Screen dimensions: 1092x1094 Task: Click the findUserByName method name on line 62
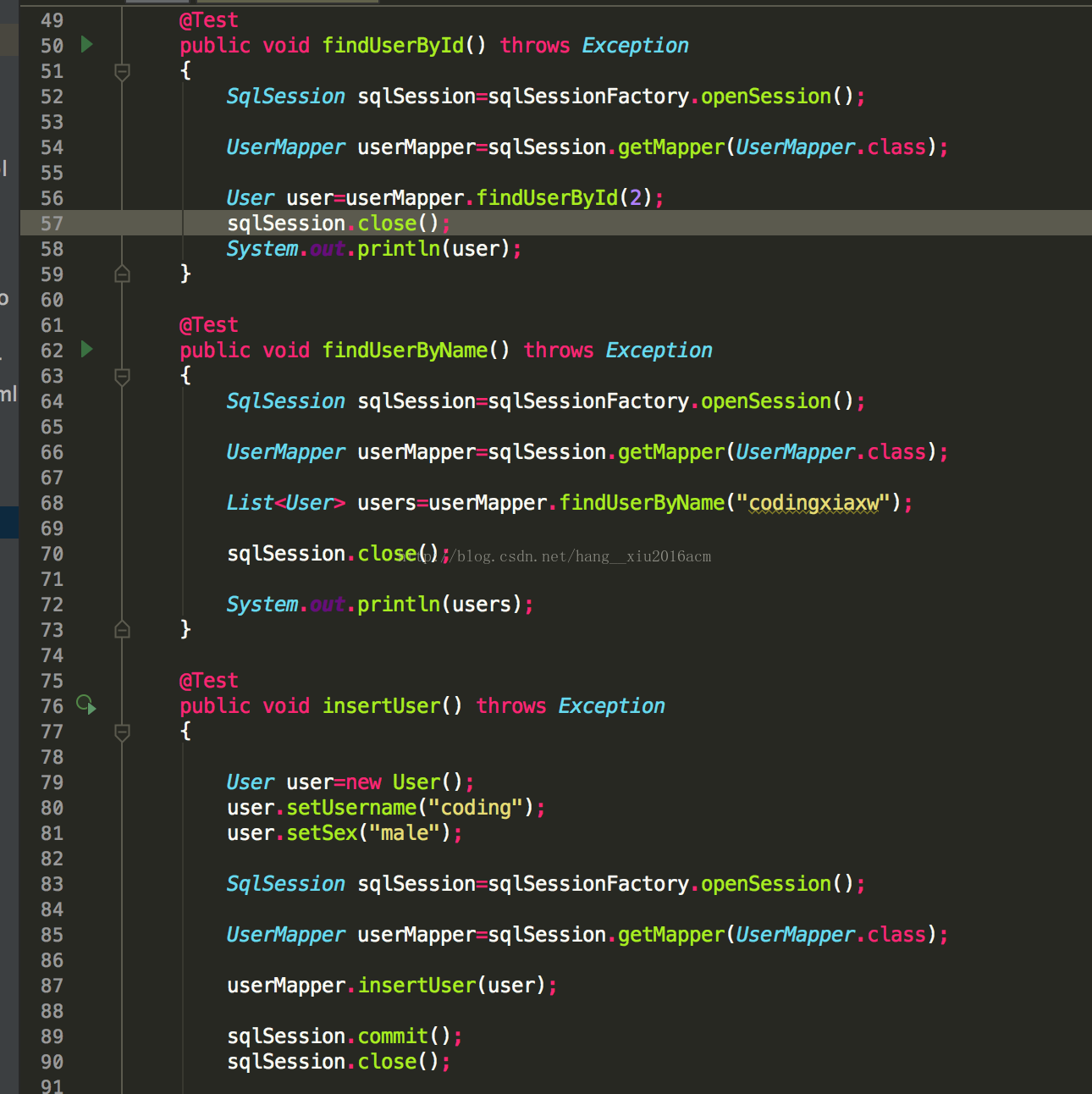[405, 351]
